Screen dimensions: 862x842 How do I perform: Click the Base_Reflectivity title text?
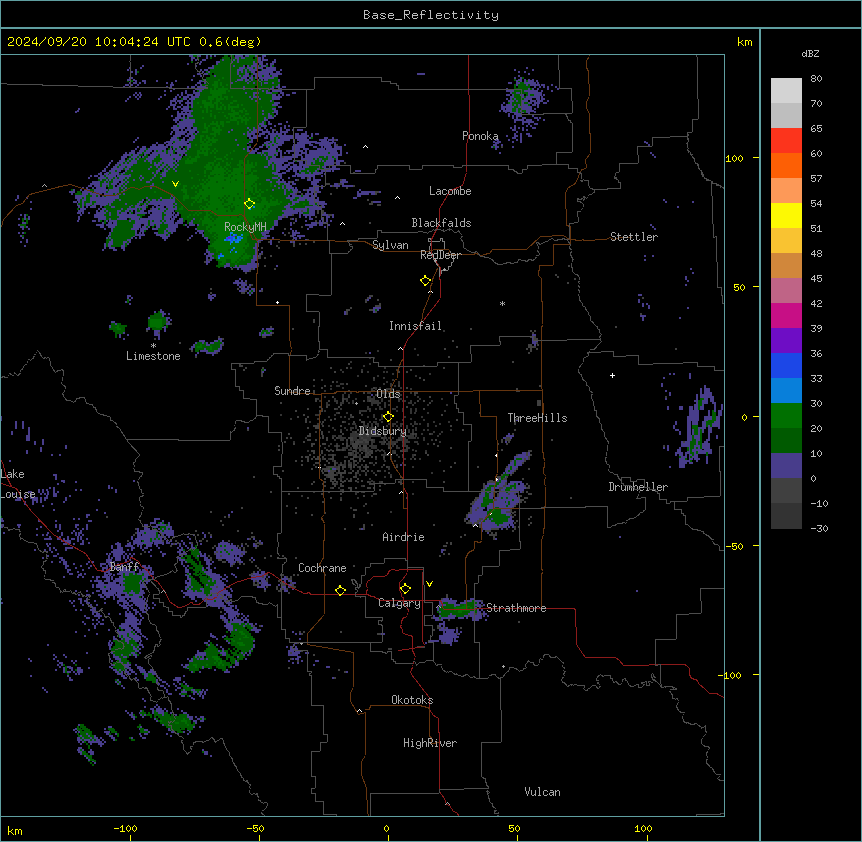coord(431,15)
